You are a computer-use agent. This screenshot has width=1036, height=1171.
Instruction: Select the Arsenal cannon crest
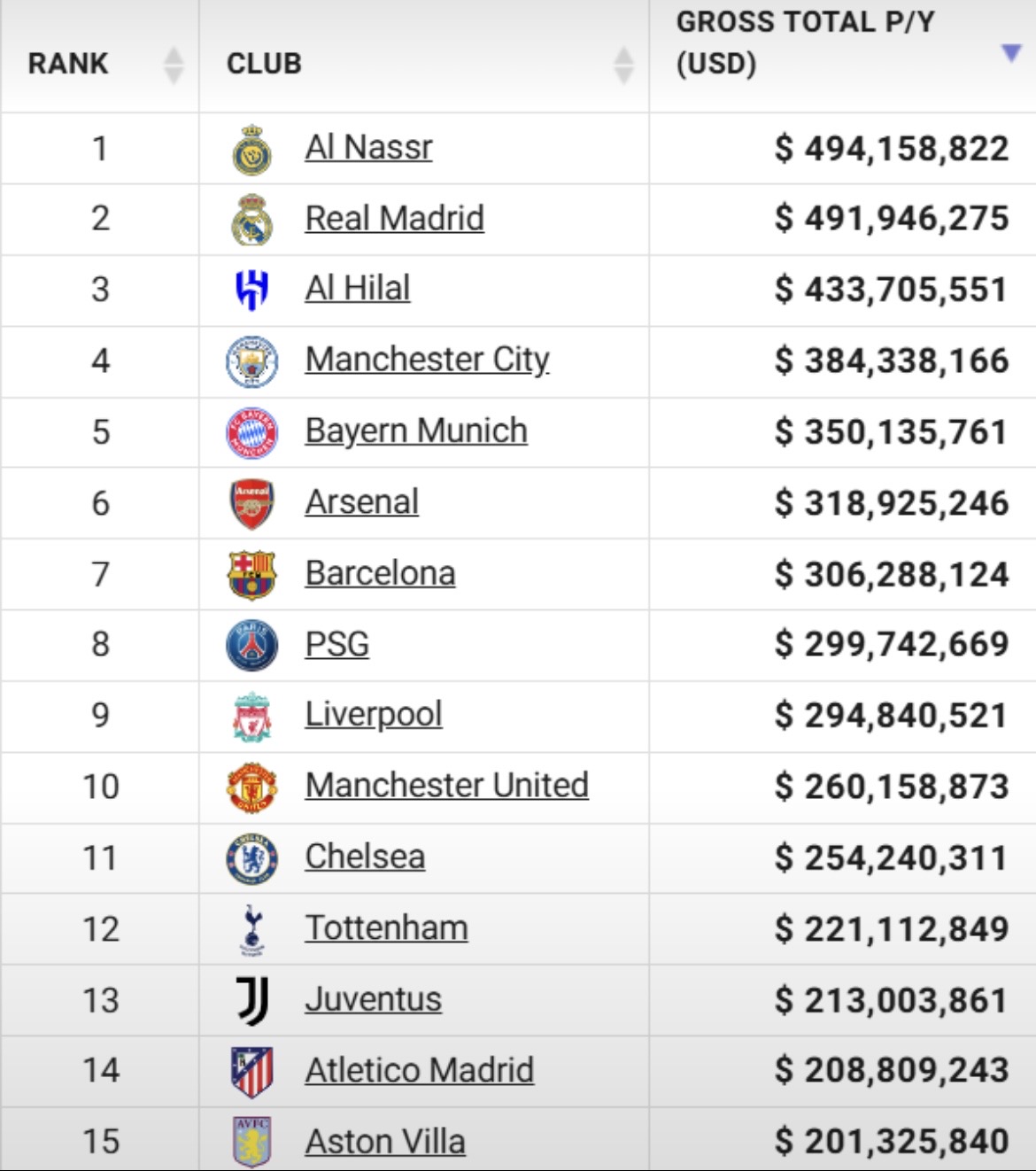tap(252, 504)
